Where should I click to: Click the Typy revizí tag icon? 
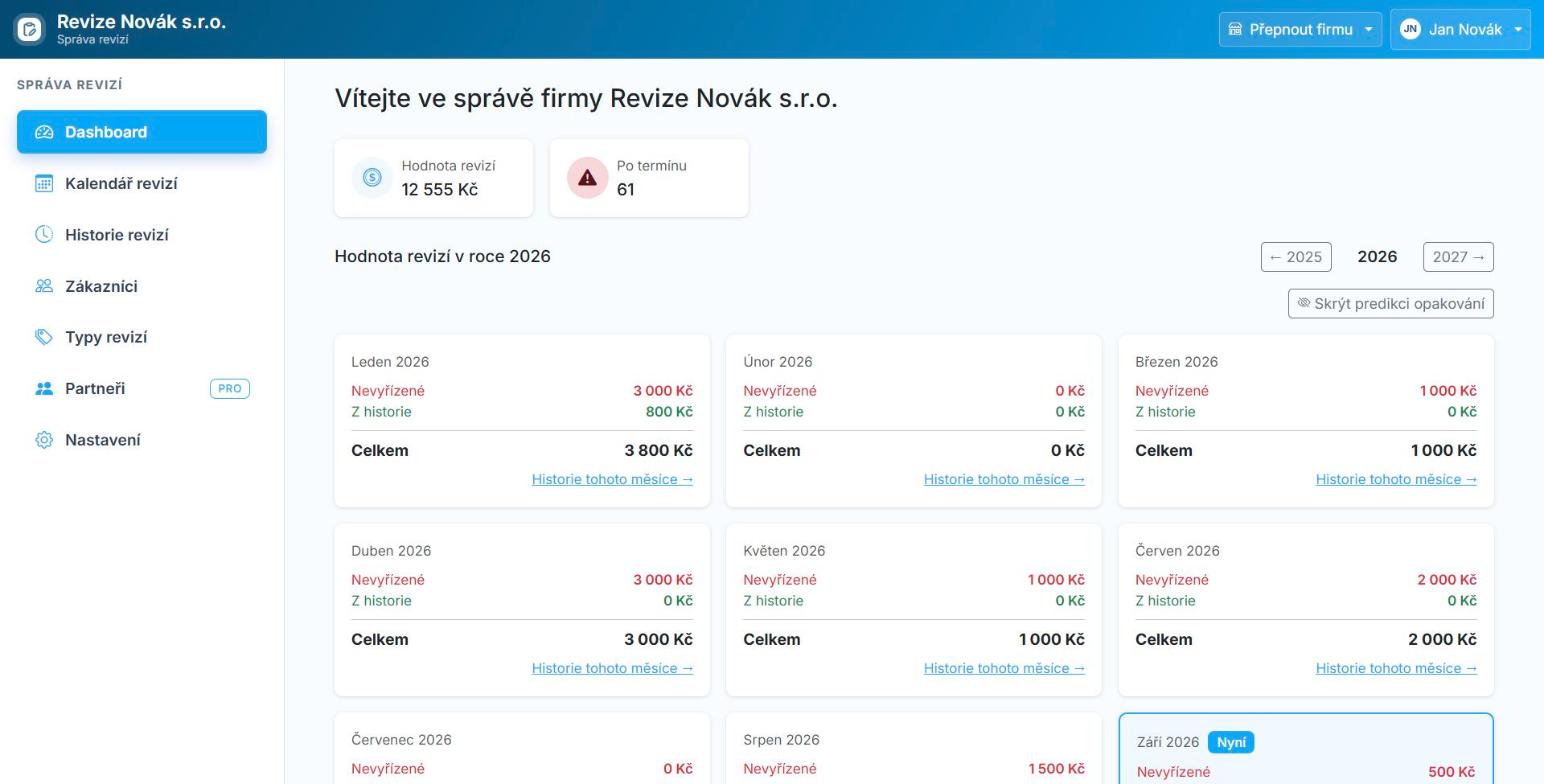tap(44, 337)
